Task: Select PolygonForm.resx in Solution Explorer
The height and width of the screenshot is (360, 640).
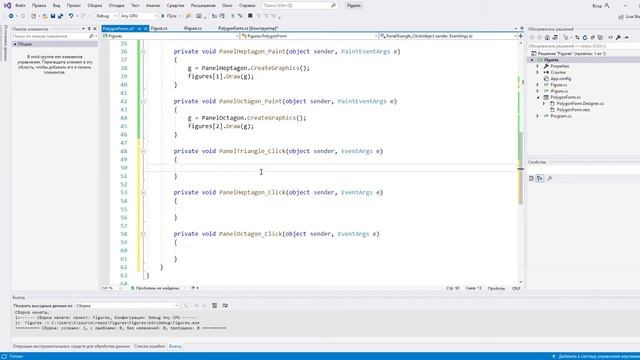Action: click(x=573, y=110)
